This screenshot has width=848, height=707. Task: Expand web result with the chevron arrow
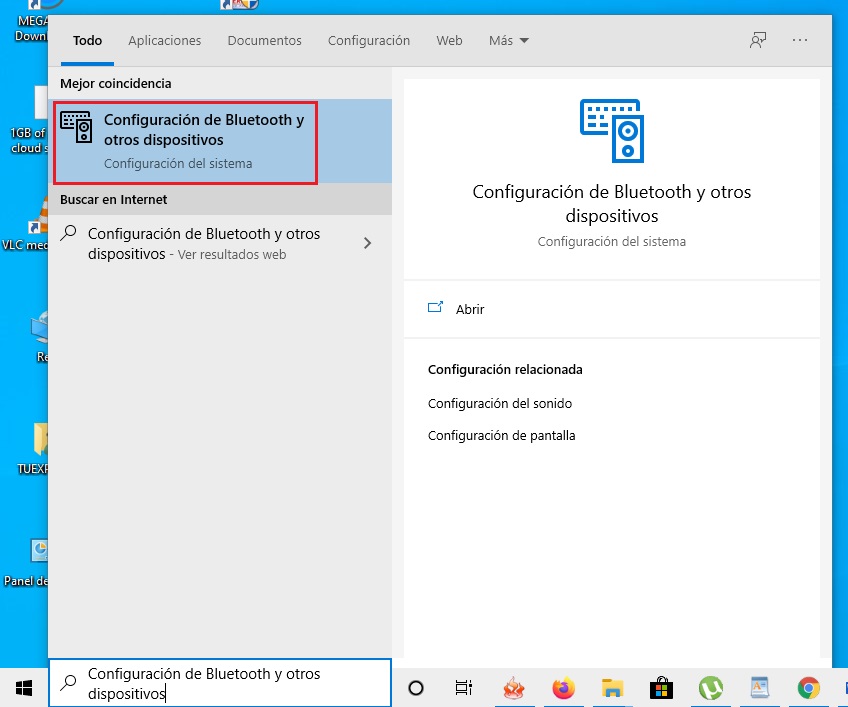[x=368, y=243]
